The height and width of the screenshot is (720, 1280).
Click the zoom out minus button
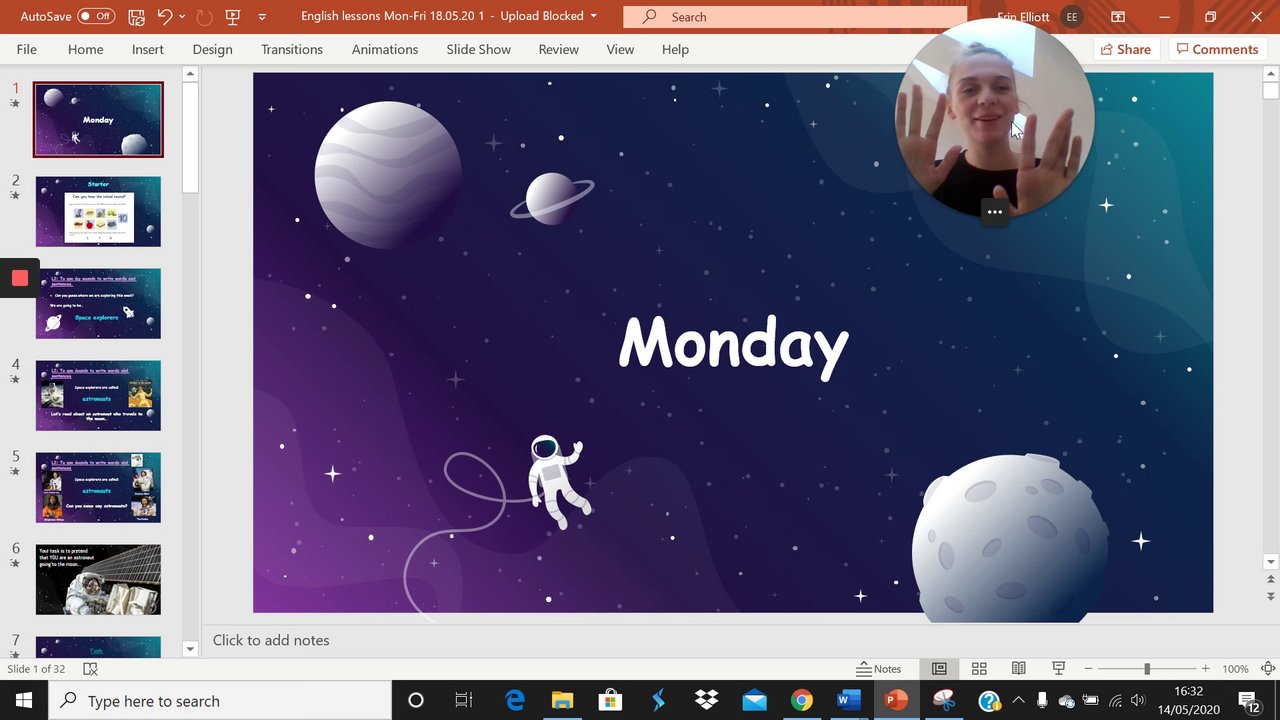tap(1088, 669)
